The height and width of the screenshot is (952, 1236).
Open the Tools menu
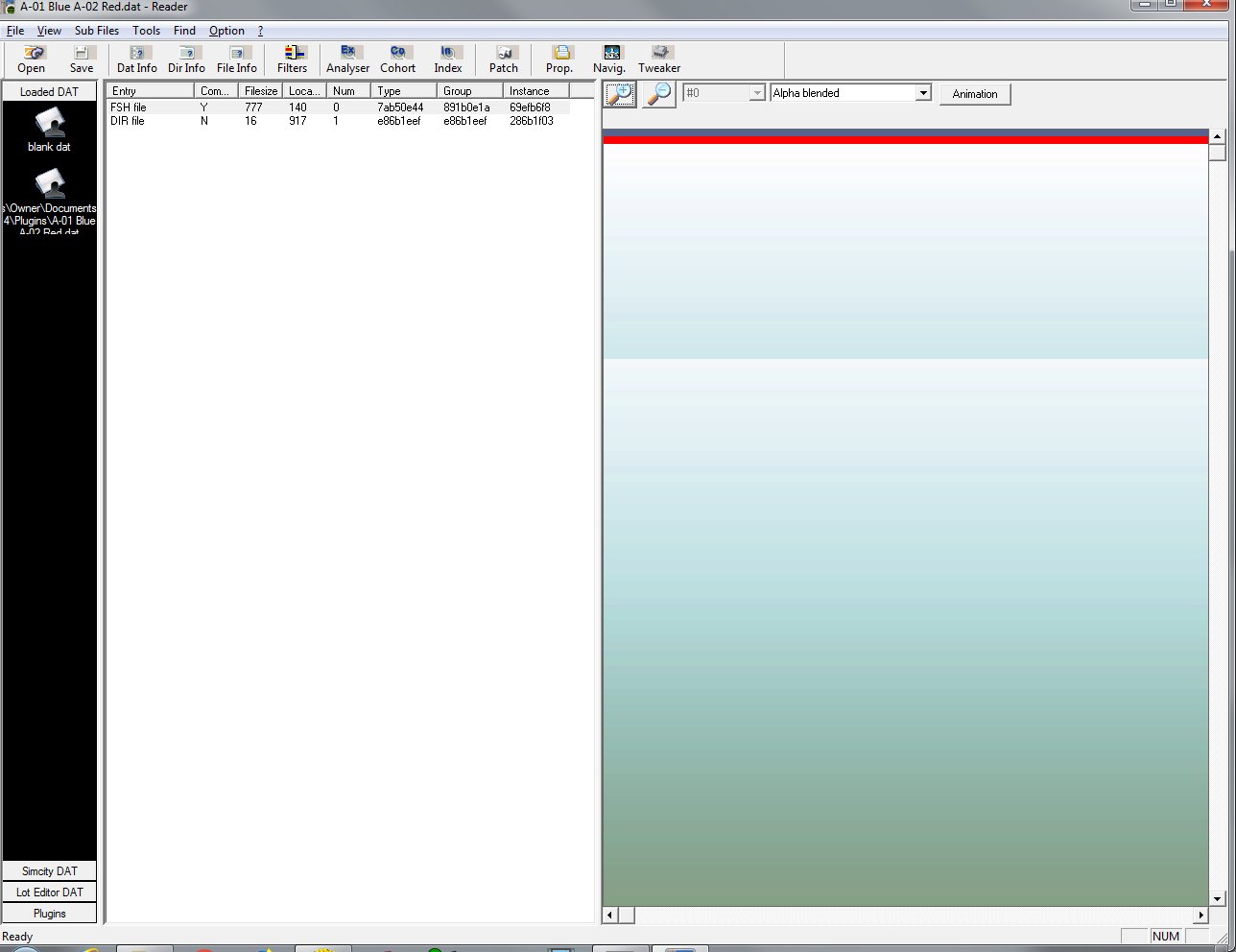pos(147,31)
